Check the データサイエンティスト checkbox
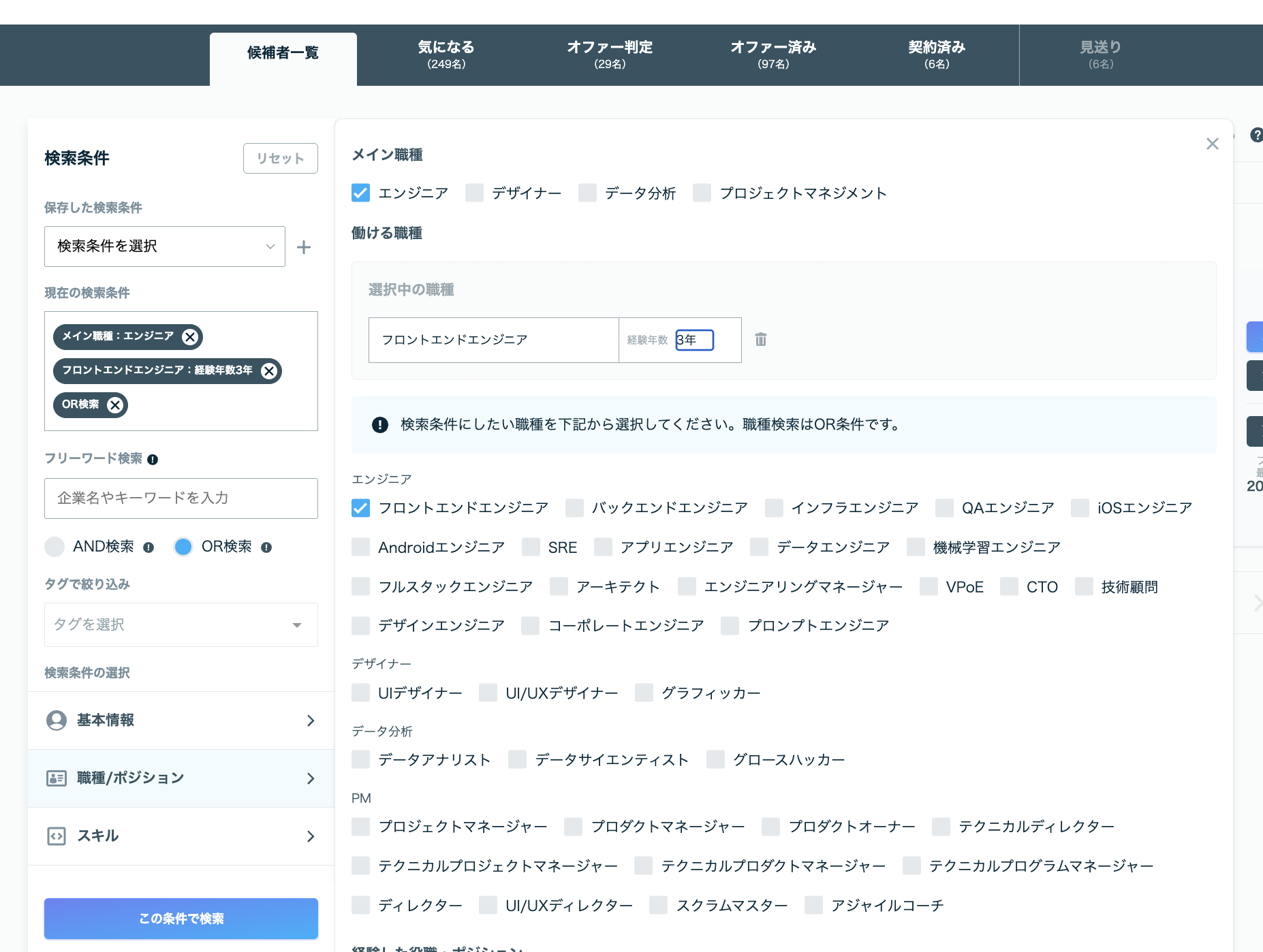Viewport: 1263px width, 952px height. [517, 759]
